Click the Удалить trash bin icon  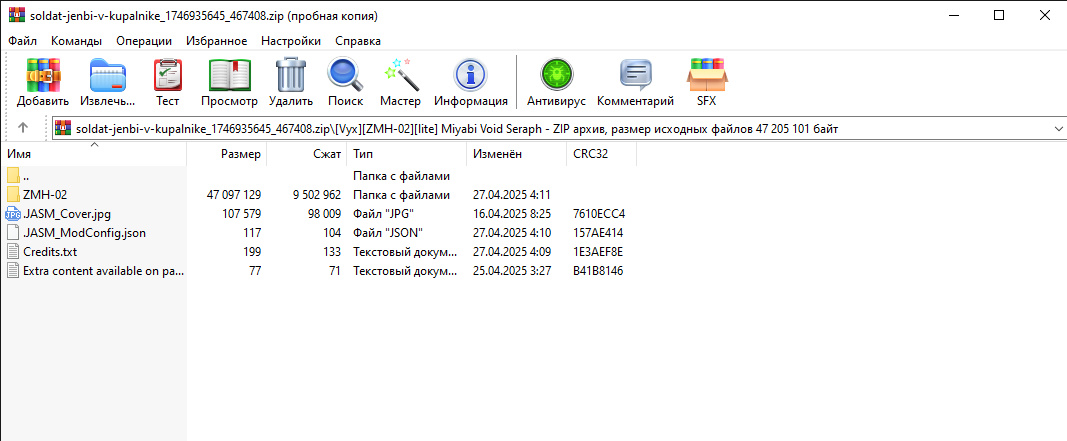[291, 76]
